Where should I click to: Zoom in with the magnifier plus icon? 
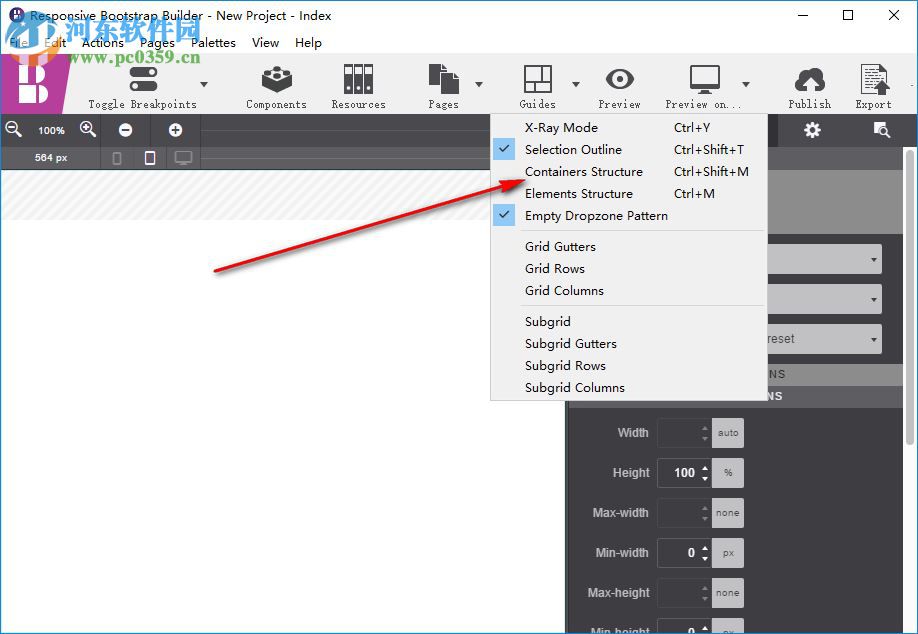coord(88,129)
